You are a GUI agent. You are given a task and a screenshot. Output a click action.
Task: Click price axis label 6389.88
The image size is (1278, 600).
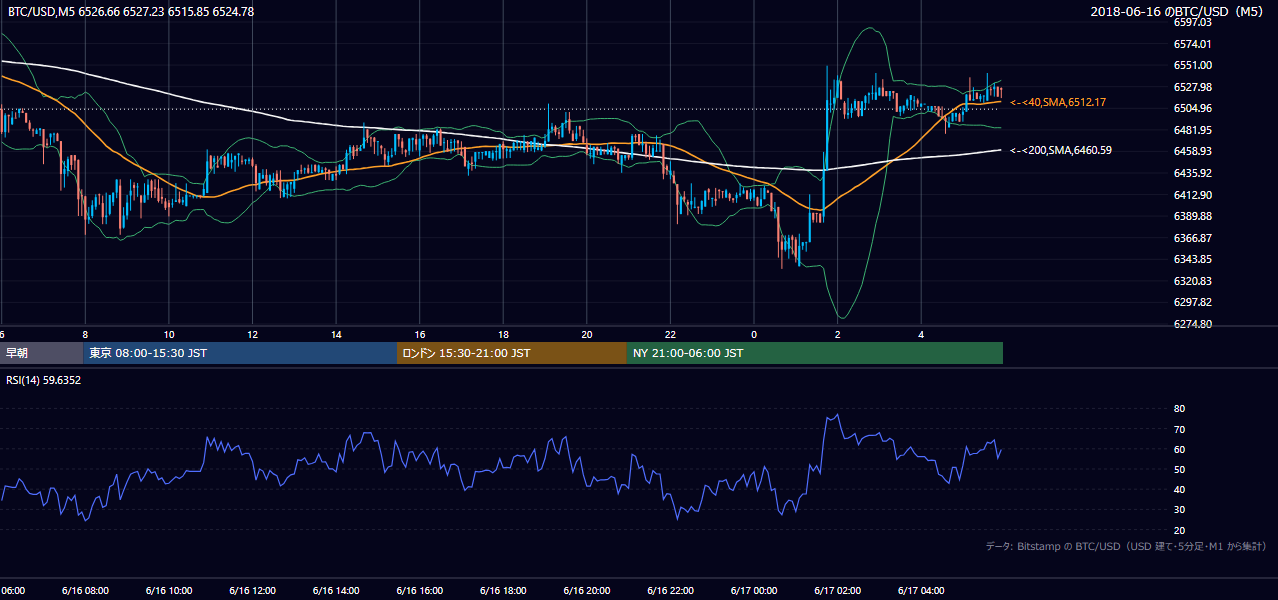pyautogui.click(x=1192, y=216)
